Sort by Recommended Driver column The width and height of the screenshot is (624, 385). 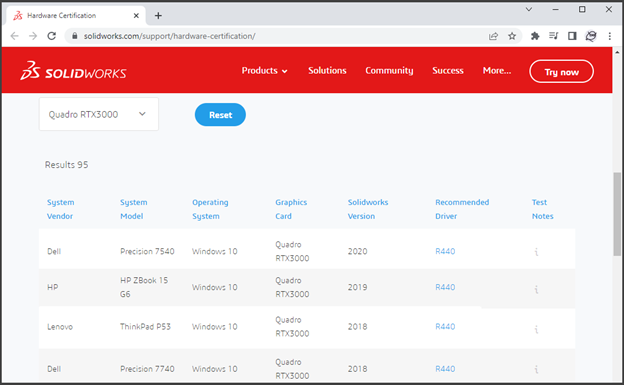pyautogui.click(x=462, y=209)
